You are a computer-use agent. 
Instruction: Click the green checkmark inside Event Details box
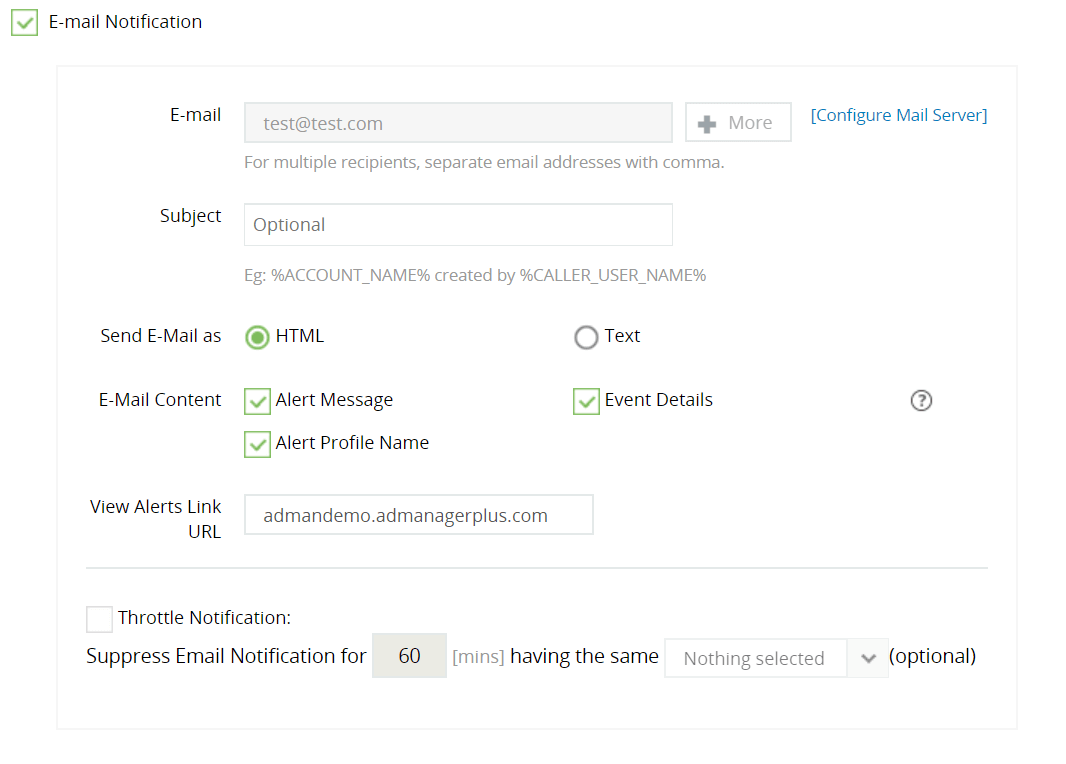click(x=586, y=400)
